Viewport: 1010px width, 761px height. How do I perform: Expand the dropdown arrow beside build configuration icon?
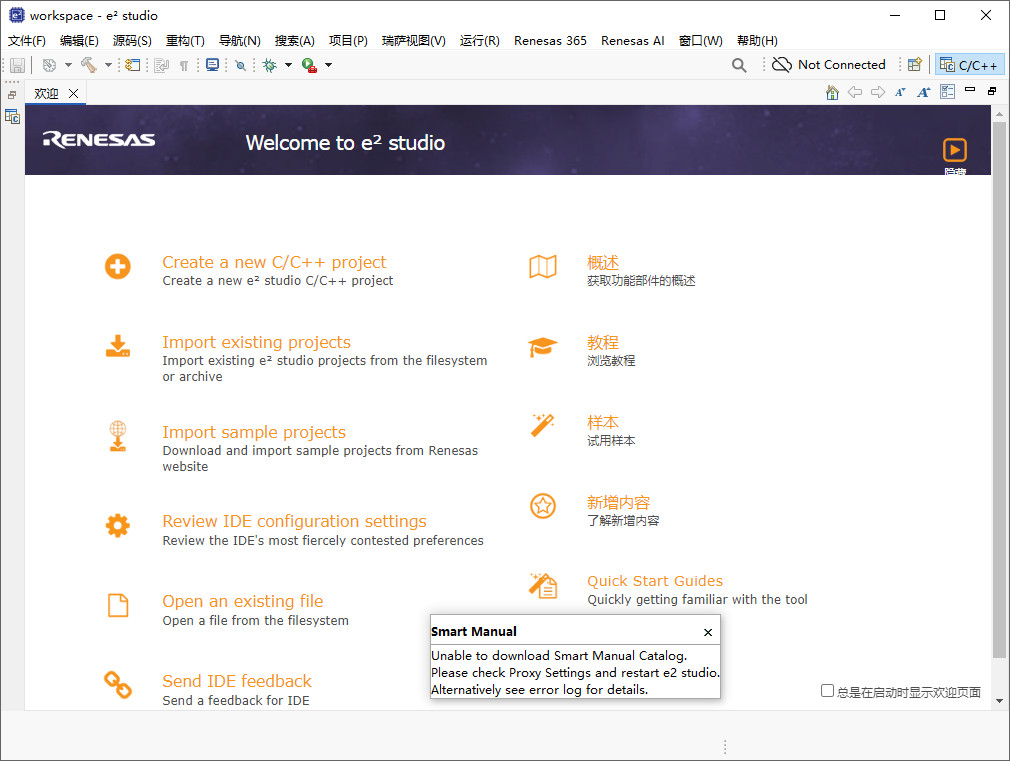(68, 64)
